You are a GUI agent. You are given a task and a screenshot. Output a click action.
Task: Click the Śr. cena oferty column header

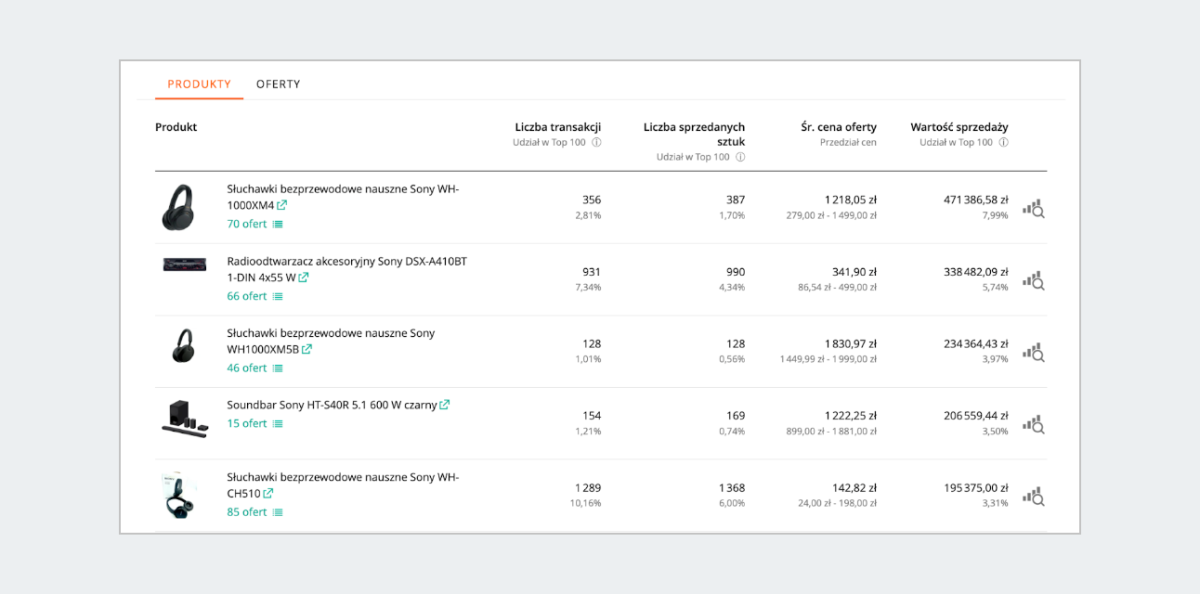[x=838, y=127]
